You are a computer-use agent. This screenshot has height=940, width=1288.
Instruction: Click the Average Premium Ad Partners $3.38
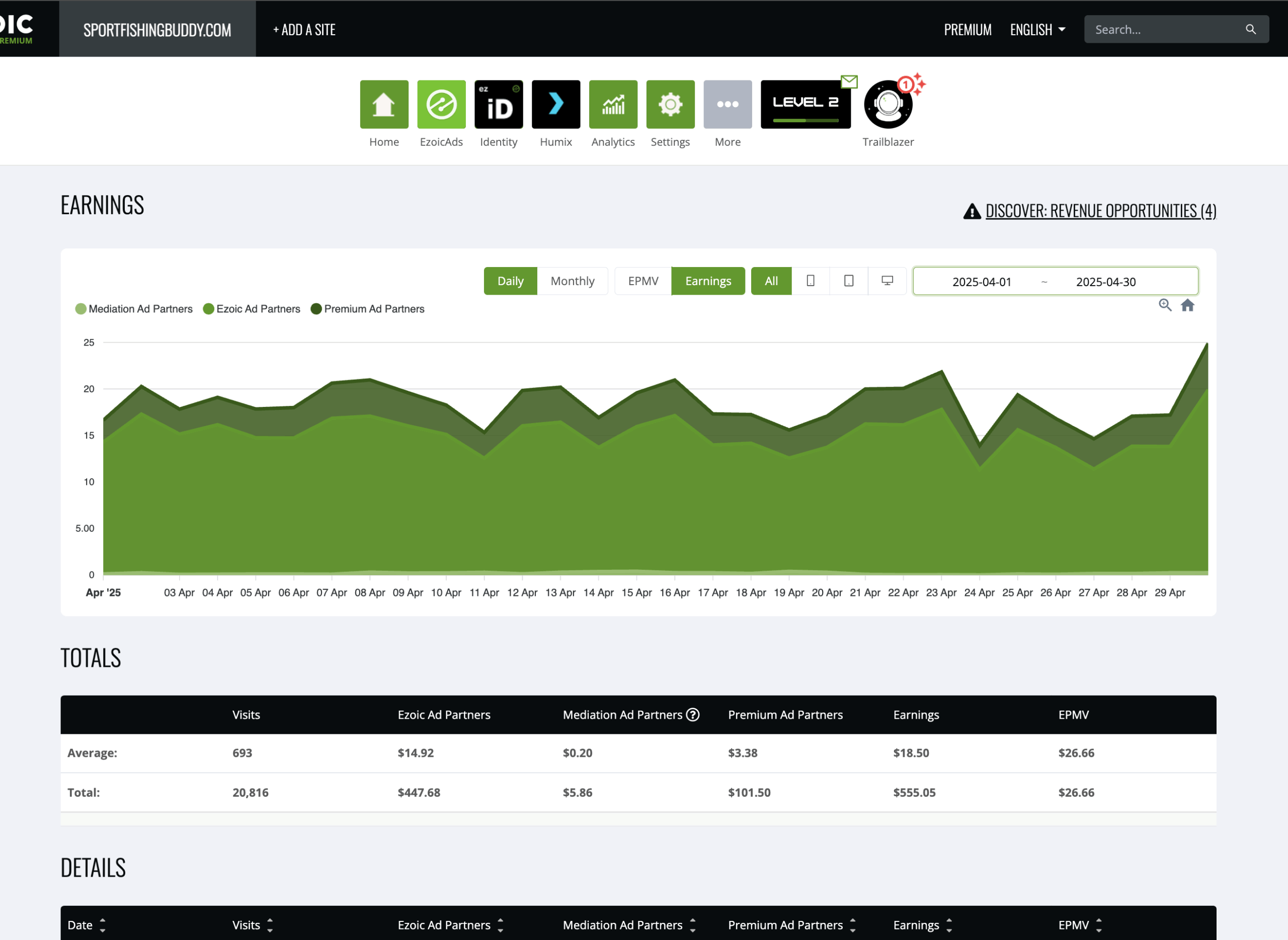[x=743, y=753]
